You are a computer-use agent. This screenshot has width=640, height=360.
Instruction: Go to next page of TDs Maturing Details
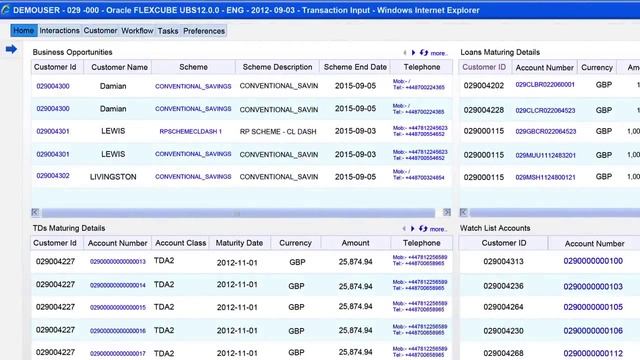coord(412,229)
